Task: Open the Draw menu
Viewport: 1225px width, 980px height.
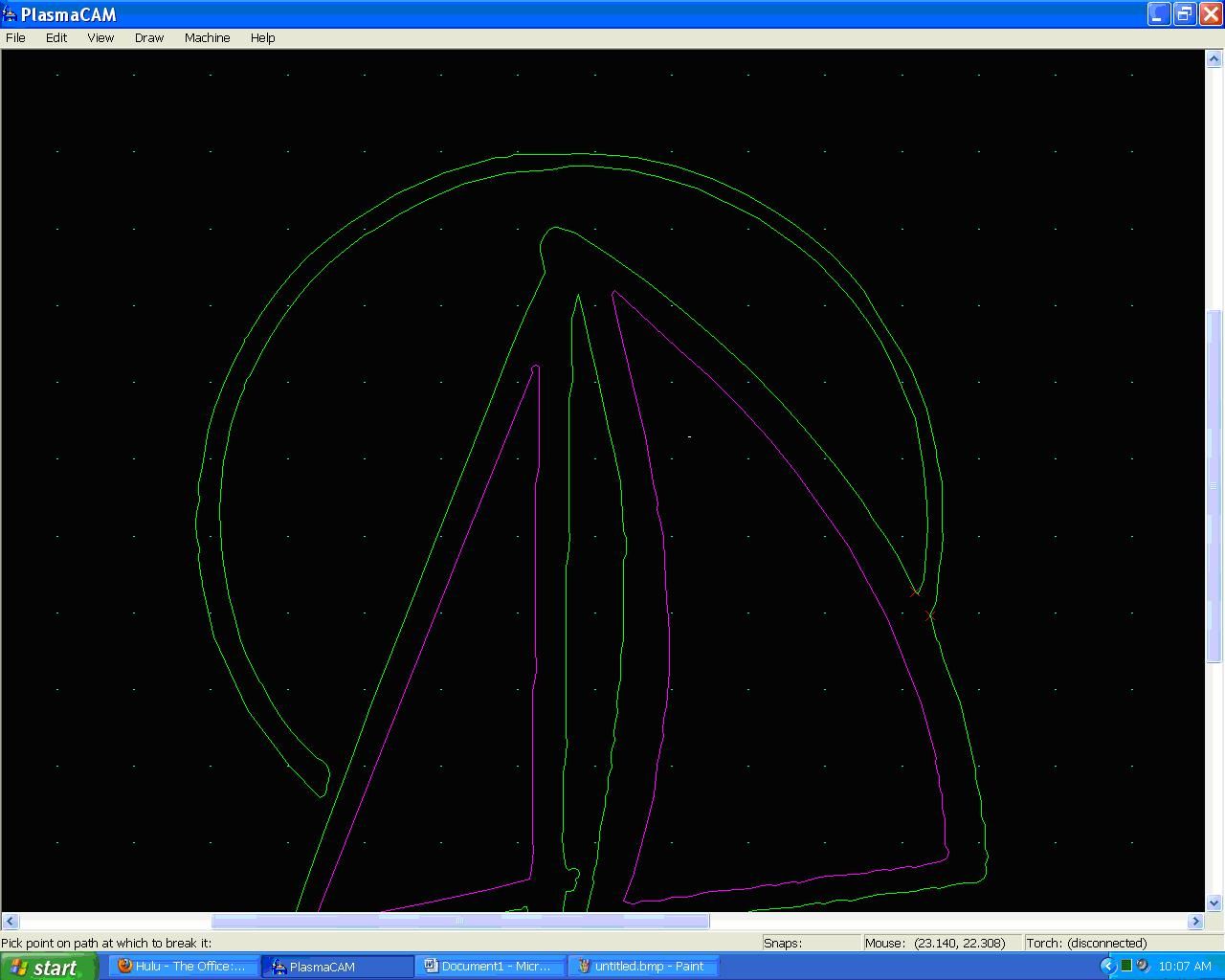Action: (148, 37)
